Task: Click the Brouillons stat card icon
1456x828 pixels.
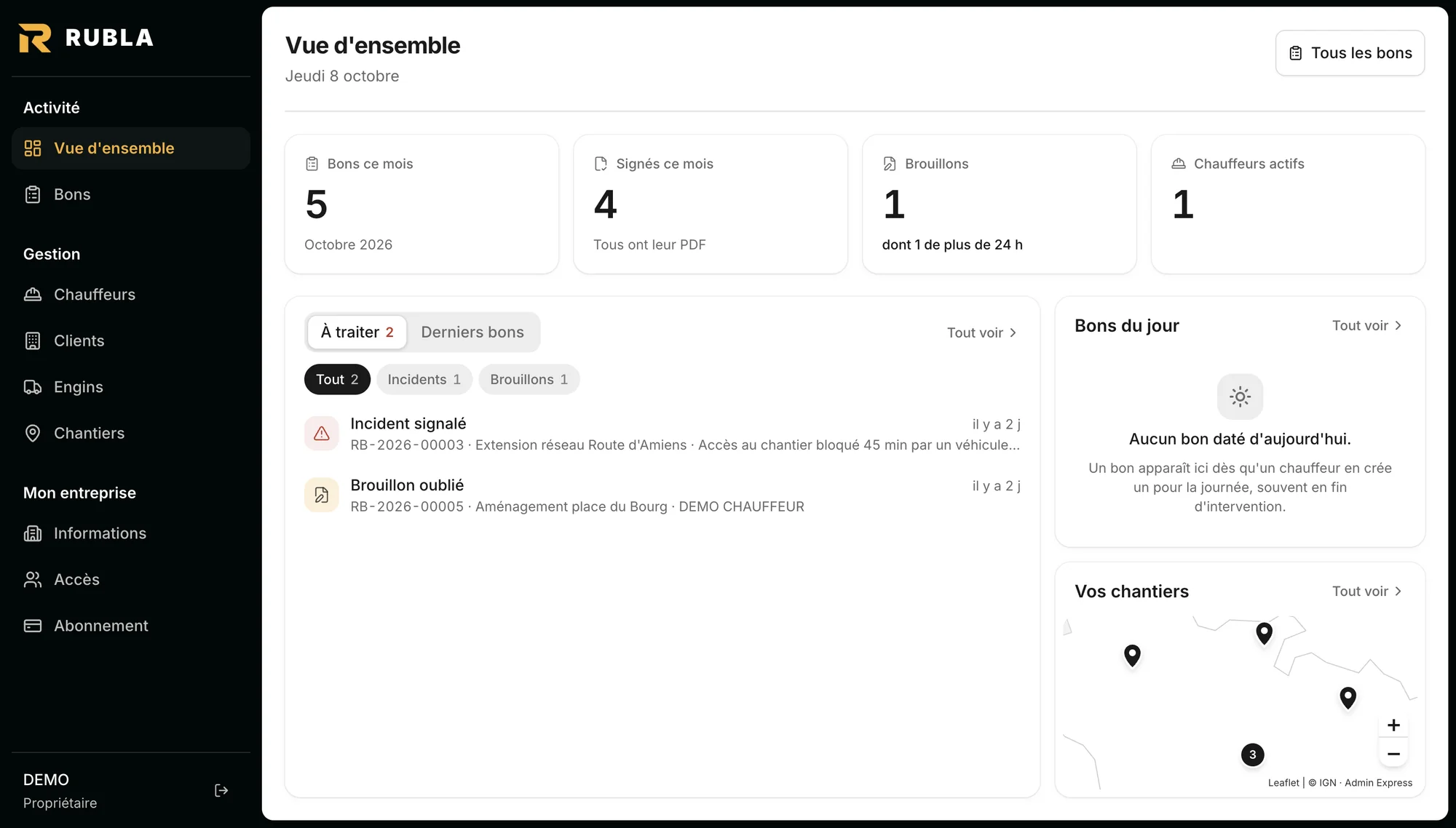Action: [890, 164]
